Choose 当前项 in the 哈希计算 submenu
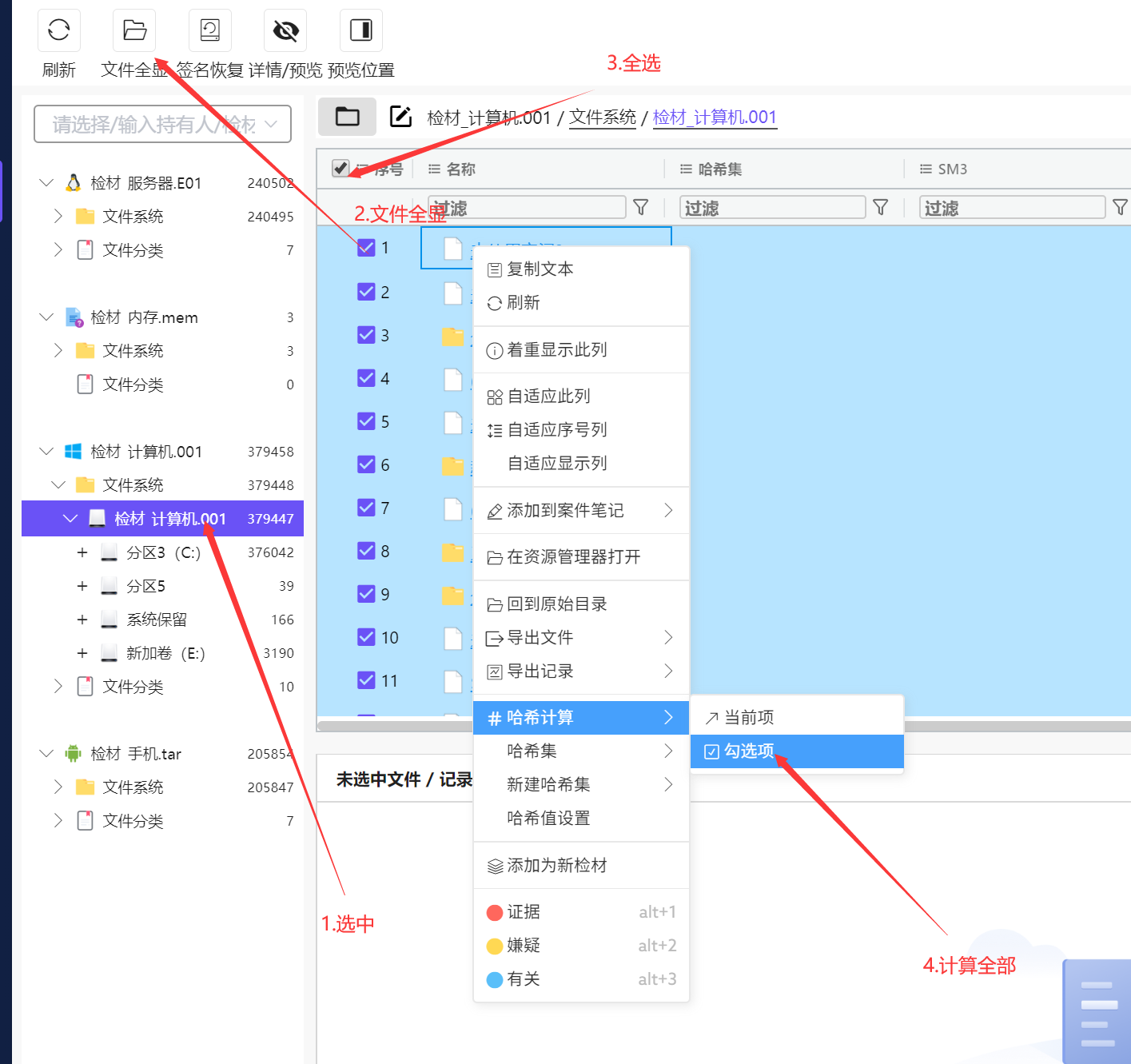This screenshot has width=1131, height=1064. coord(797,717)
